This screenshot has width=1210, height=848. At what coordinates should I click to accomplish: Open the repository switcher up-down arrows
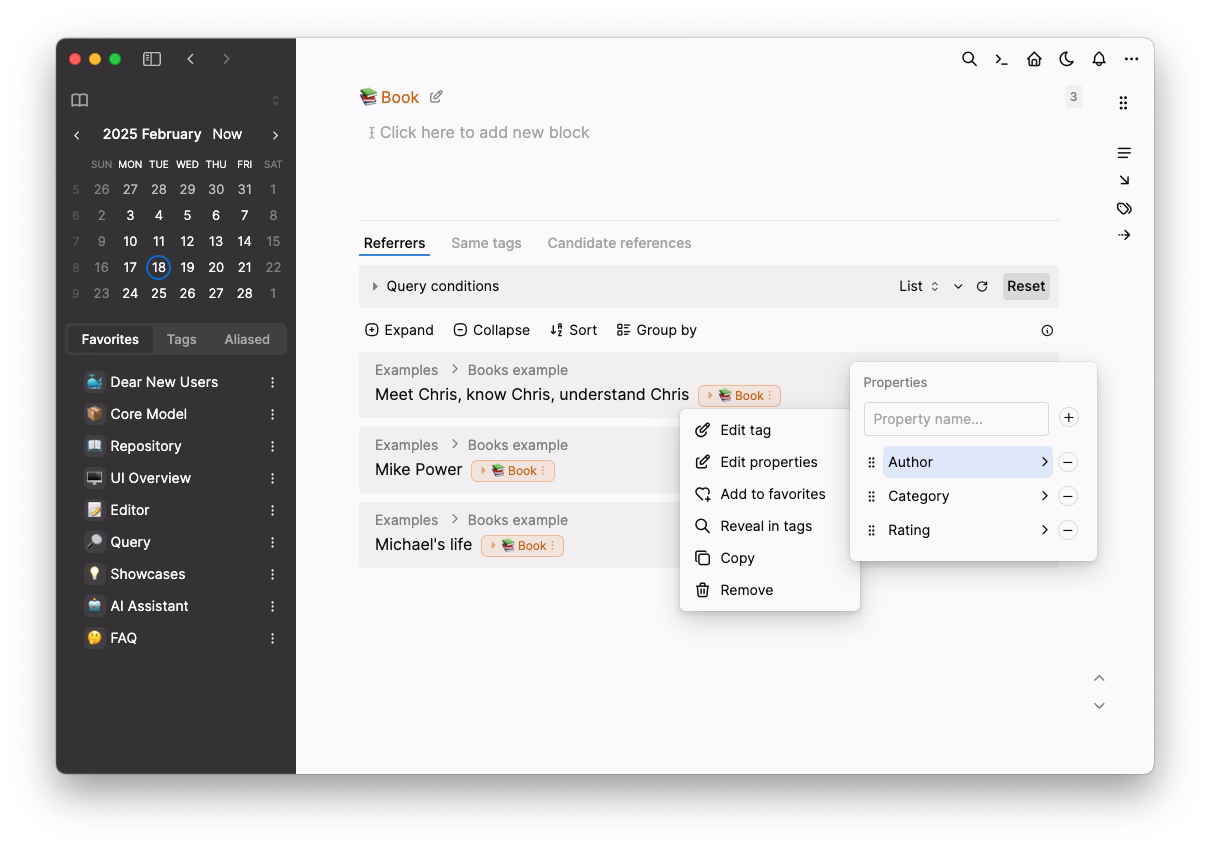click(275, 100)
